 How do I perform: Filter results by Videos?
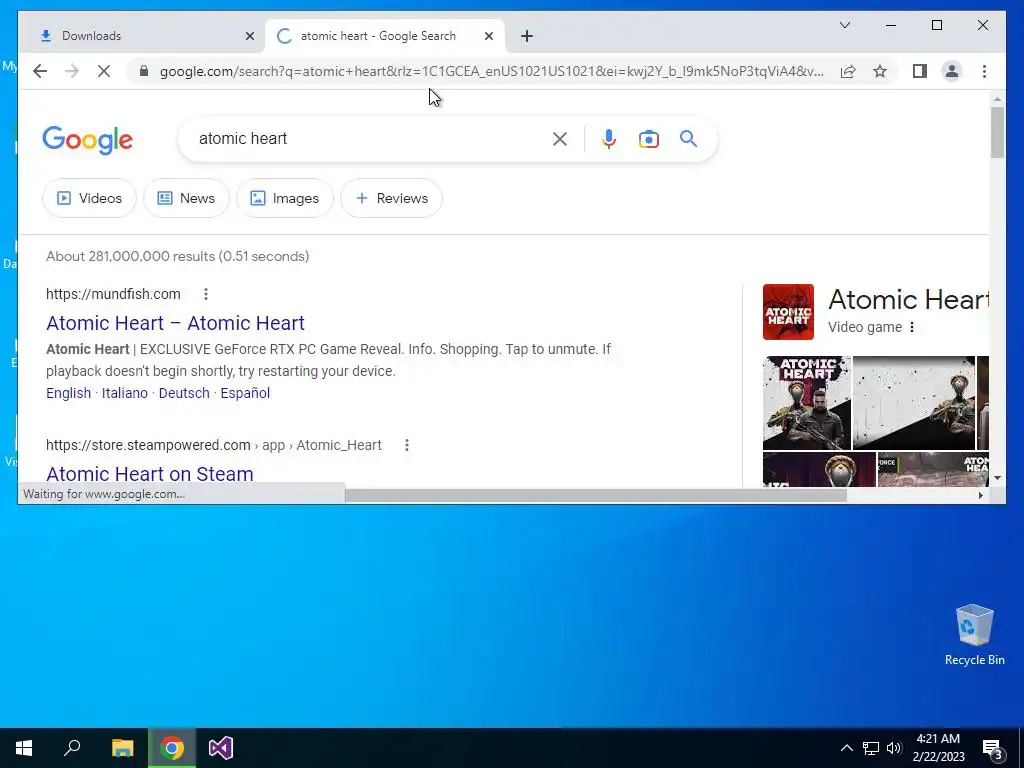point(89,198)
